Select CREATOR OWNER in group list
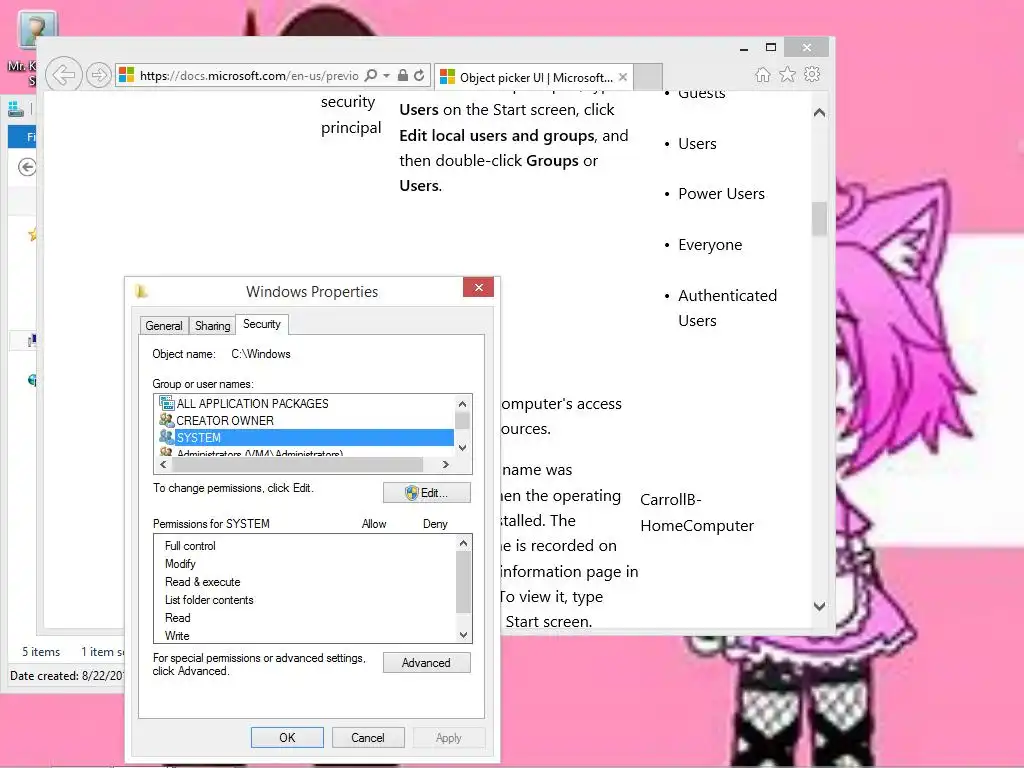The image size is (1024, 768). coord(225,421)
